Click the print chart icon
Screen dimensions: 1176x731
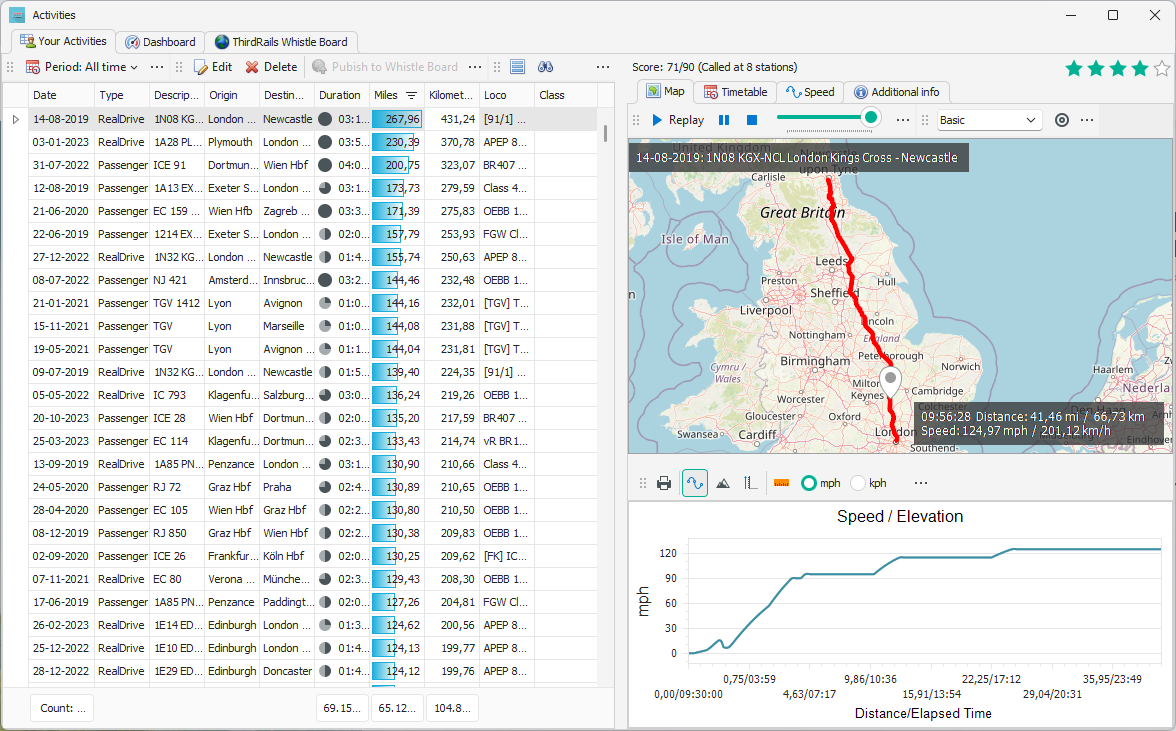click(664, 483)
